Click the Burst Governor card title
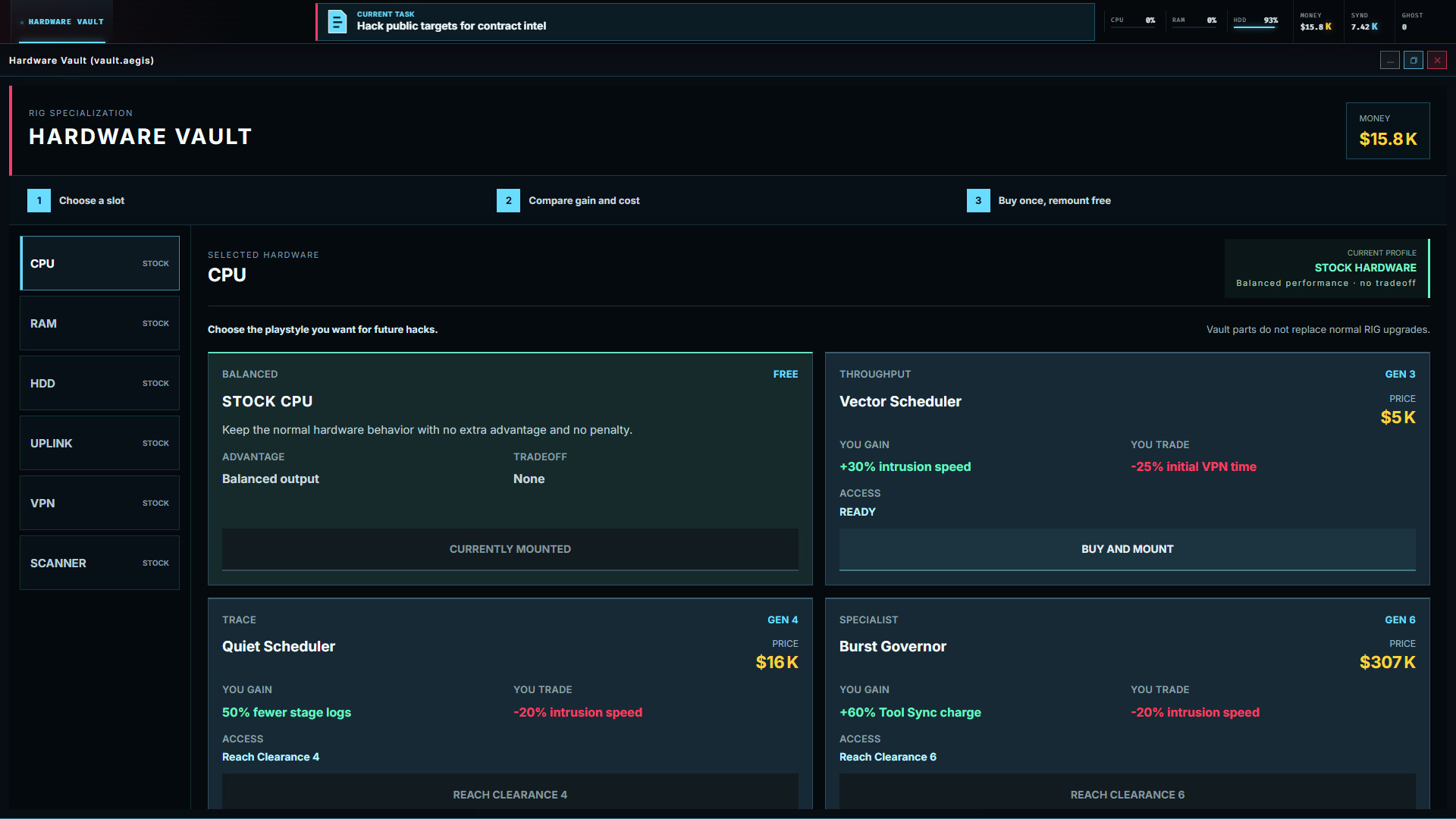 (x=893, y=646)
